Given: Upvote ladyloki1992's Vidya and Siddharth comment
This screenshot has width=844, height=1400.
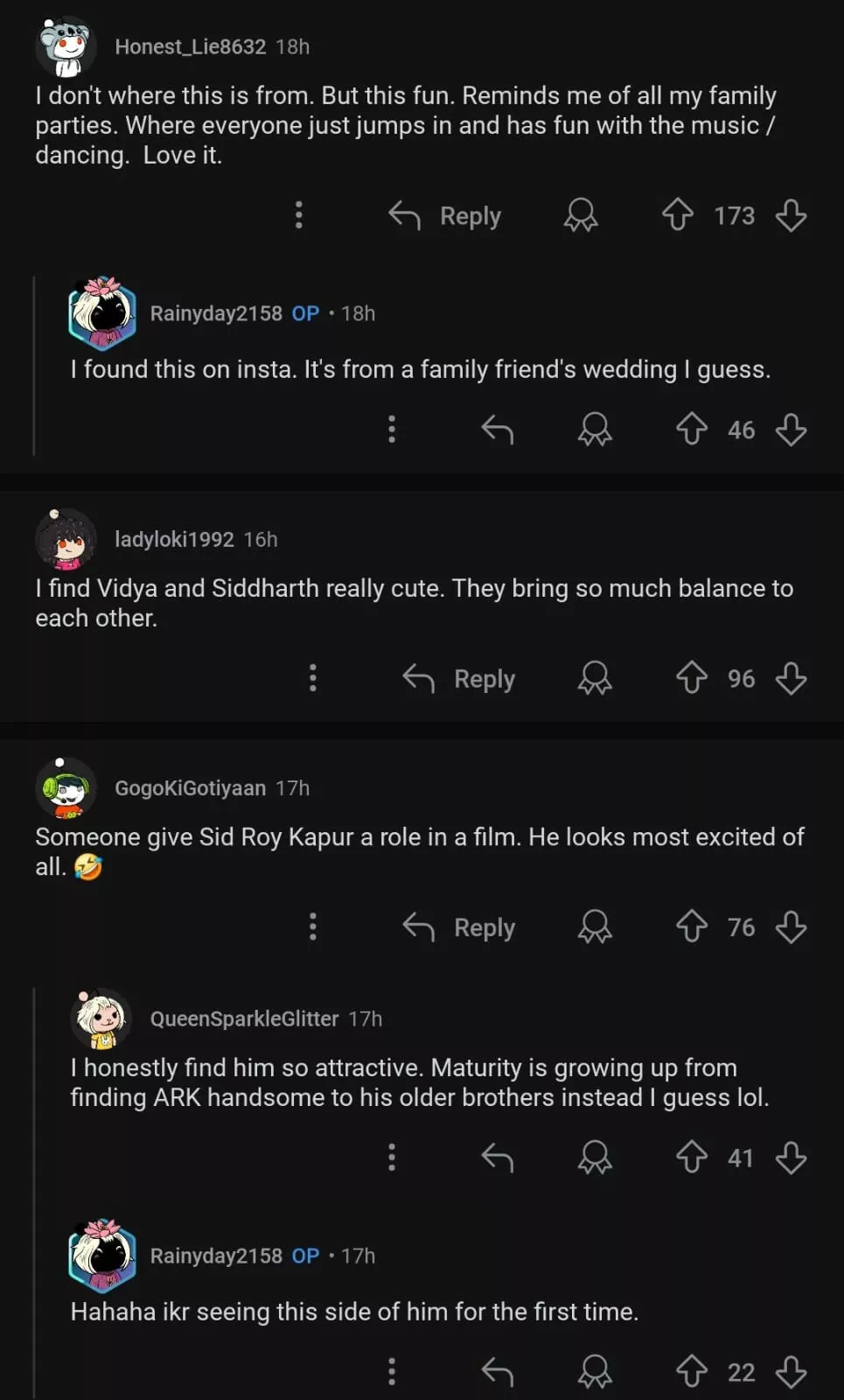Looking at the screenshot, I should (x=692, y=678).
